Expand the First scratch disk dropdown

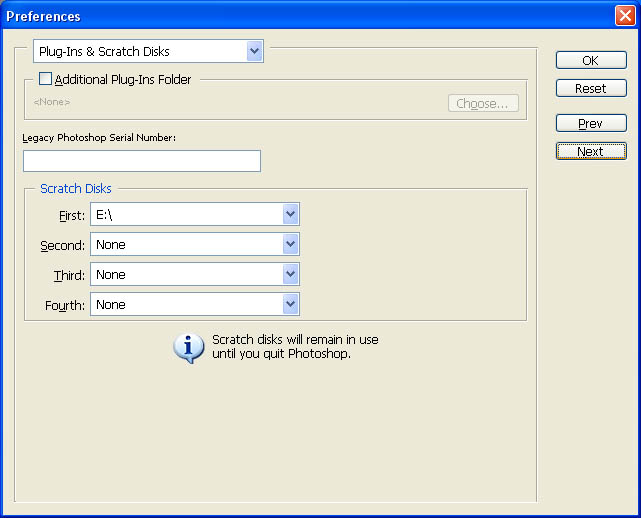(x=290, y=214)
